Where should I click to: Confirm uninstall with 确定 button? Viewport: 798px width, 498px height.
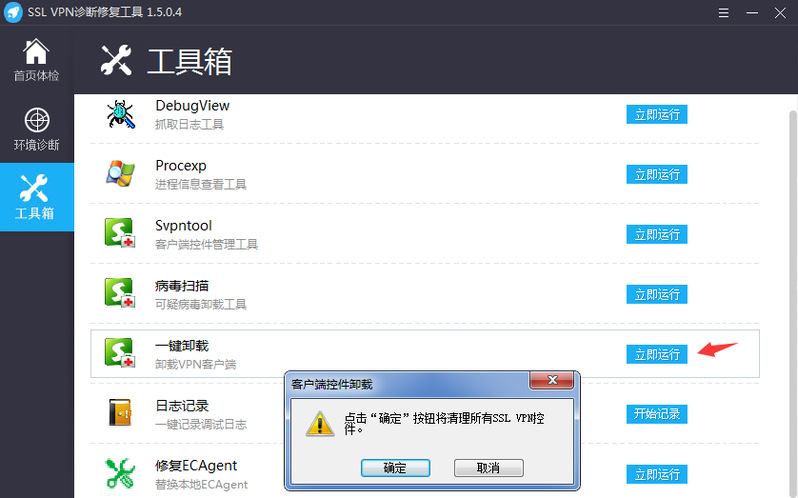(395, 468)
